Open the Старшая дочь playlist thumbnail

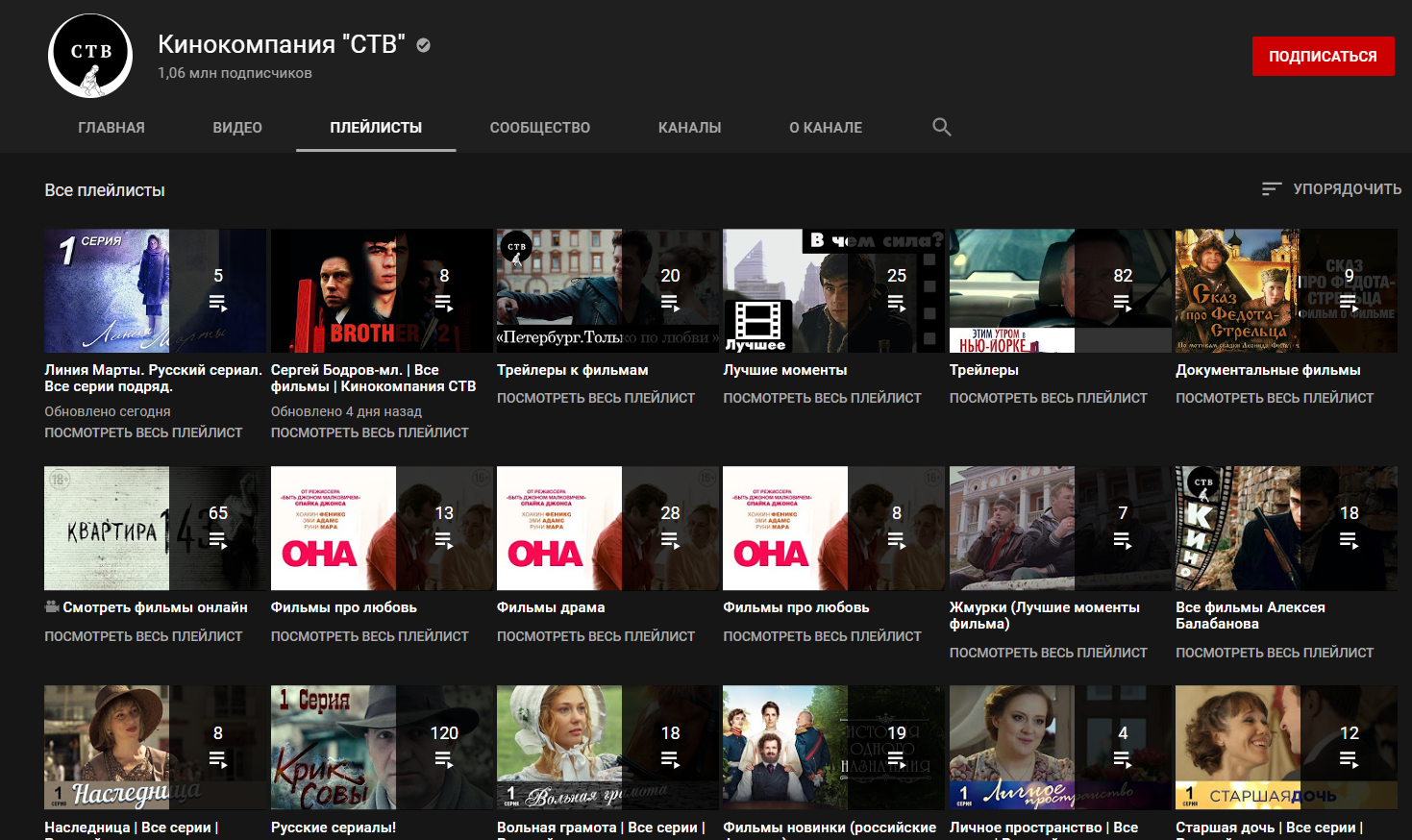click(x=1237, y=747)
